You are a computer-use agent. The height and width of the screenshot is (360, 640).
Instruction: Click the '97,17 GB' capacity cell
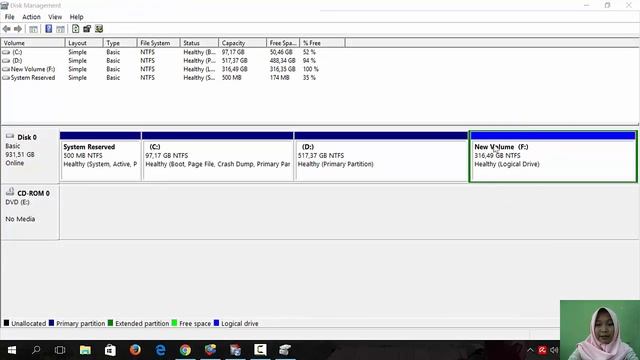(x=233, y=52)
